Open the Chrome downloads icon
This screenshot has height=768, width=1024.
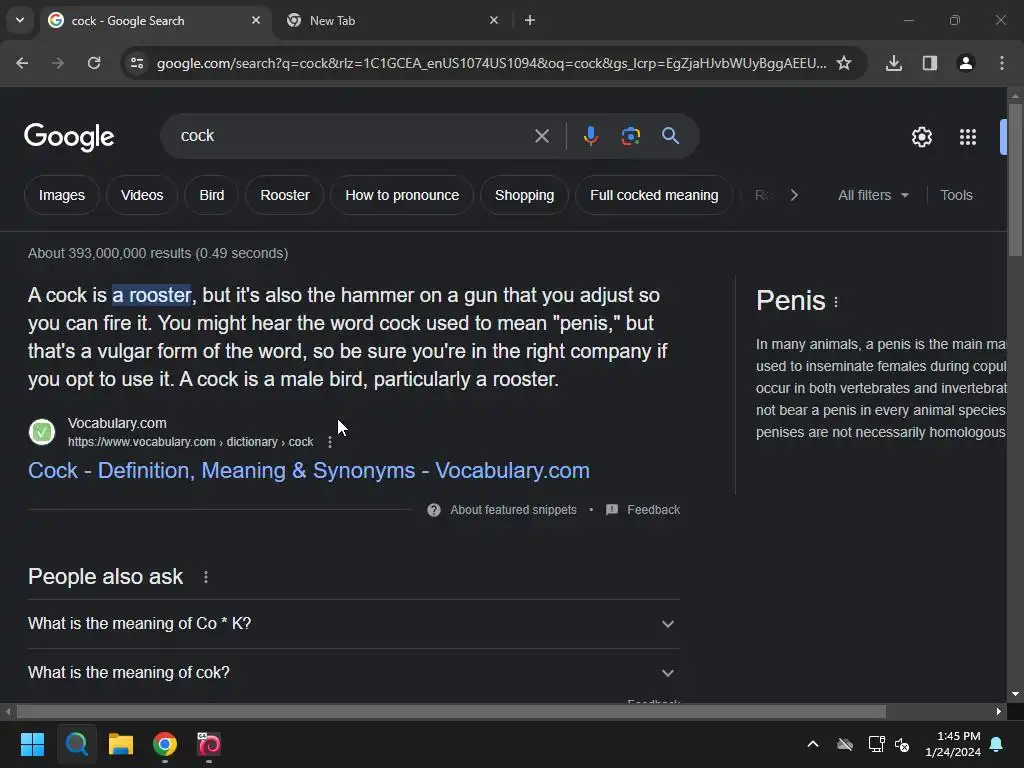coord(894,63)
